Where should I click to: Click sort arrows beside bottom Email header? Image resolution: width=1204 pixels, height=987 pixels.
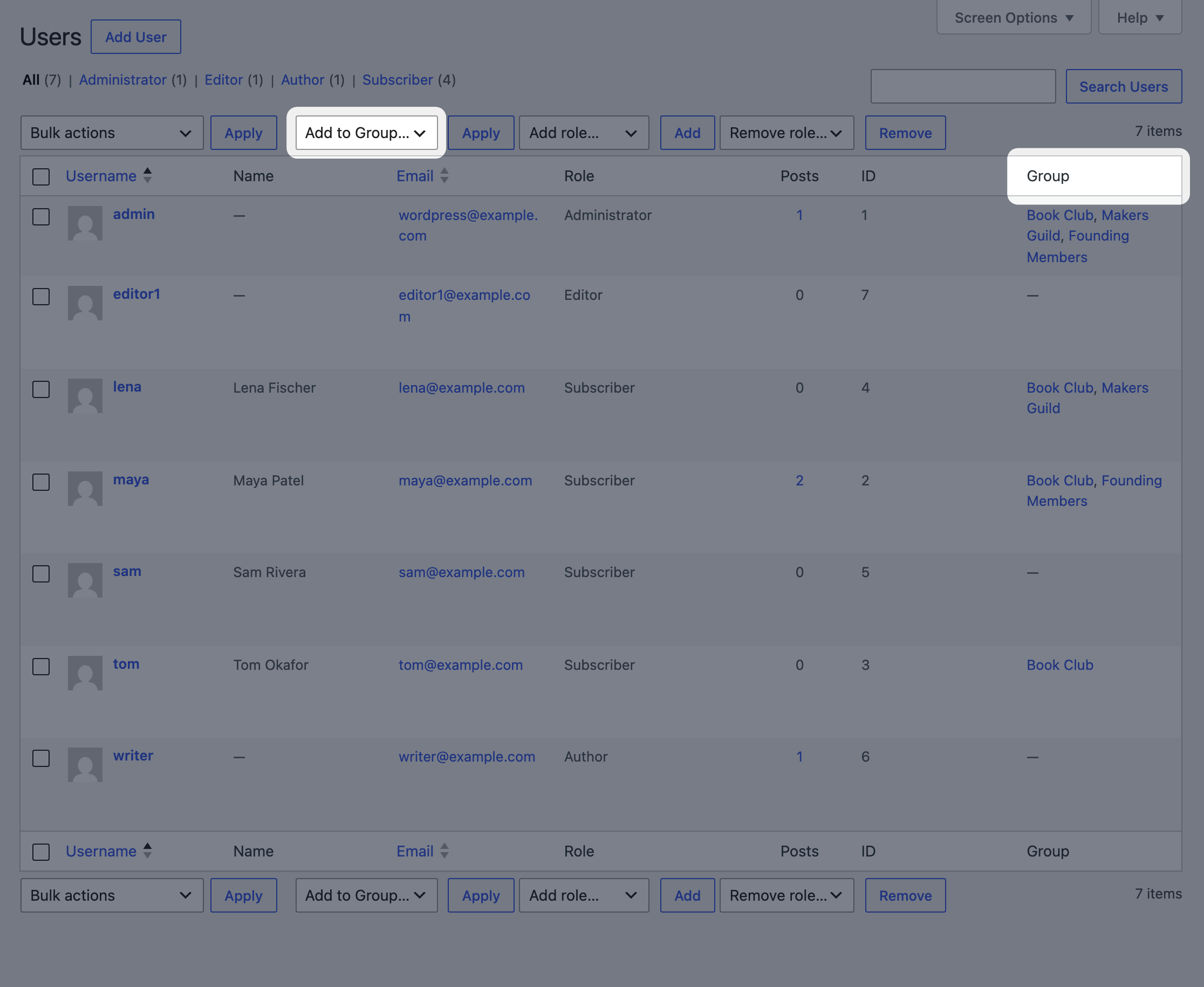[x=444, y=851]
